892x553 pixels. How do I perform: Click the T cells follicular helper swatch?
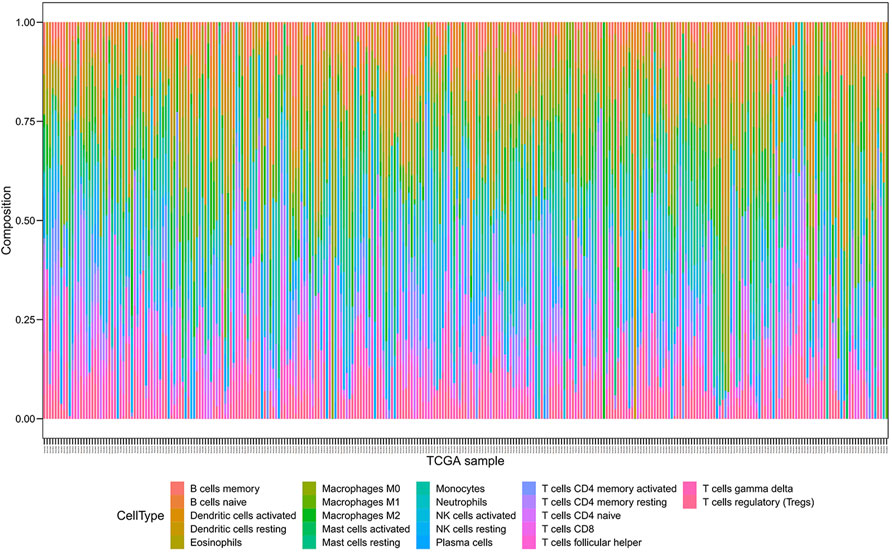[529, 543]
